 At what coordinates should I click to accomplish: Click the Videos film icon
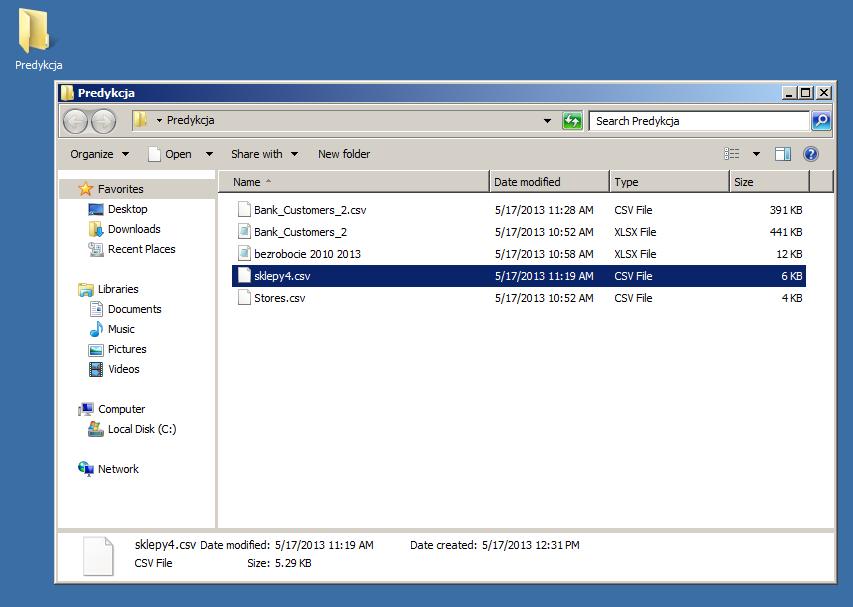[96, 369]
